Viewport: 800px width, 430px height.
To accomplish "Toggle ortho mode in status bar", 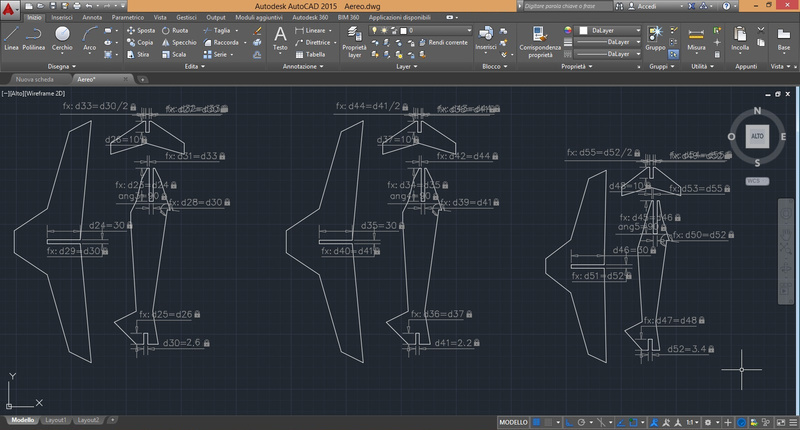I will click(569, 421).
